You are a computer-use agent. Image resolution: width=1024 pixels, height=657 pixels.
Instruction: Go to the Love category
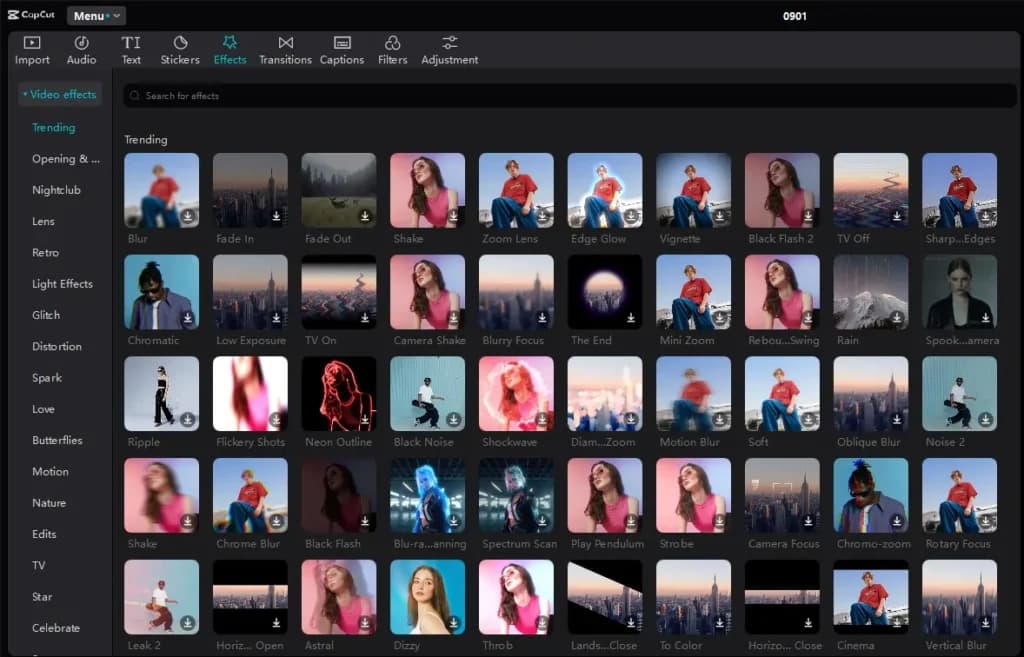click(43, 409)
